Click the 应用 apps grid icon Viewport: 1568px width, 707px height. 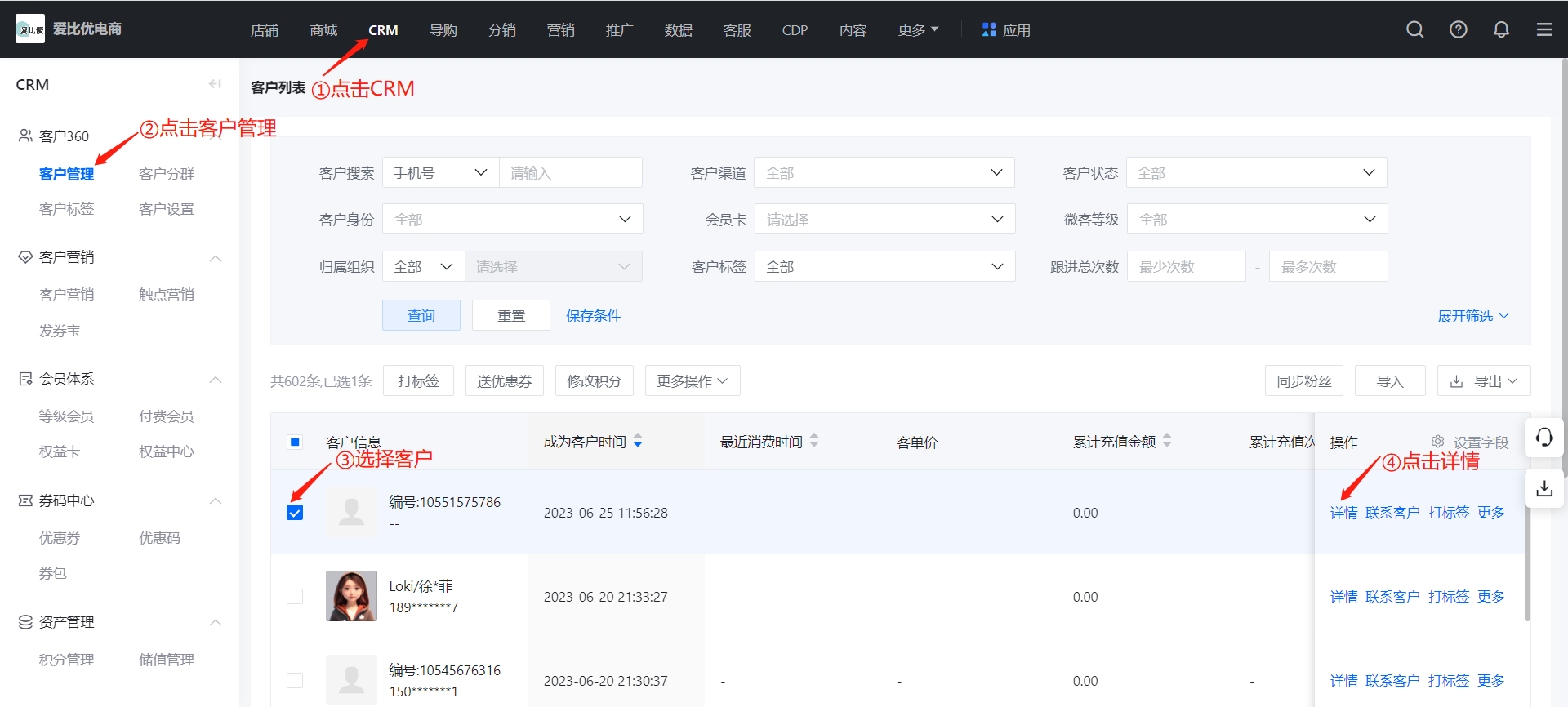989,29
